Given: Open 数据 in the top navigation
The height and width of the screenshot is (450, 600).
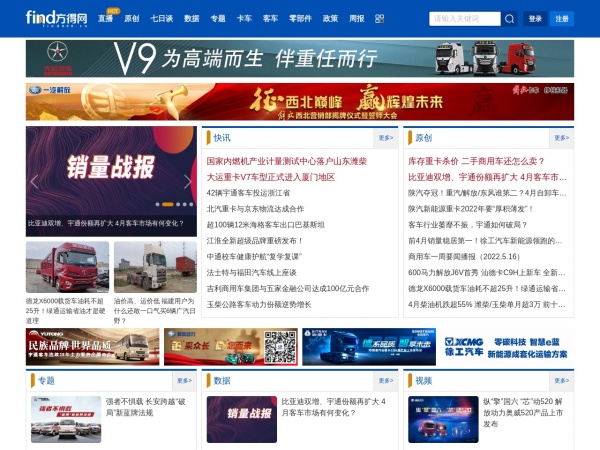Looking at the screenshot, I should point(192,19).
